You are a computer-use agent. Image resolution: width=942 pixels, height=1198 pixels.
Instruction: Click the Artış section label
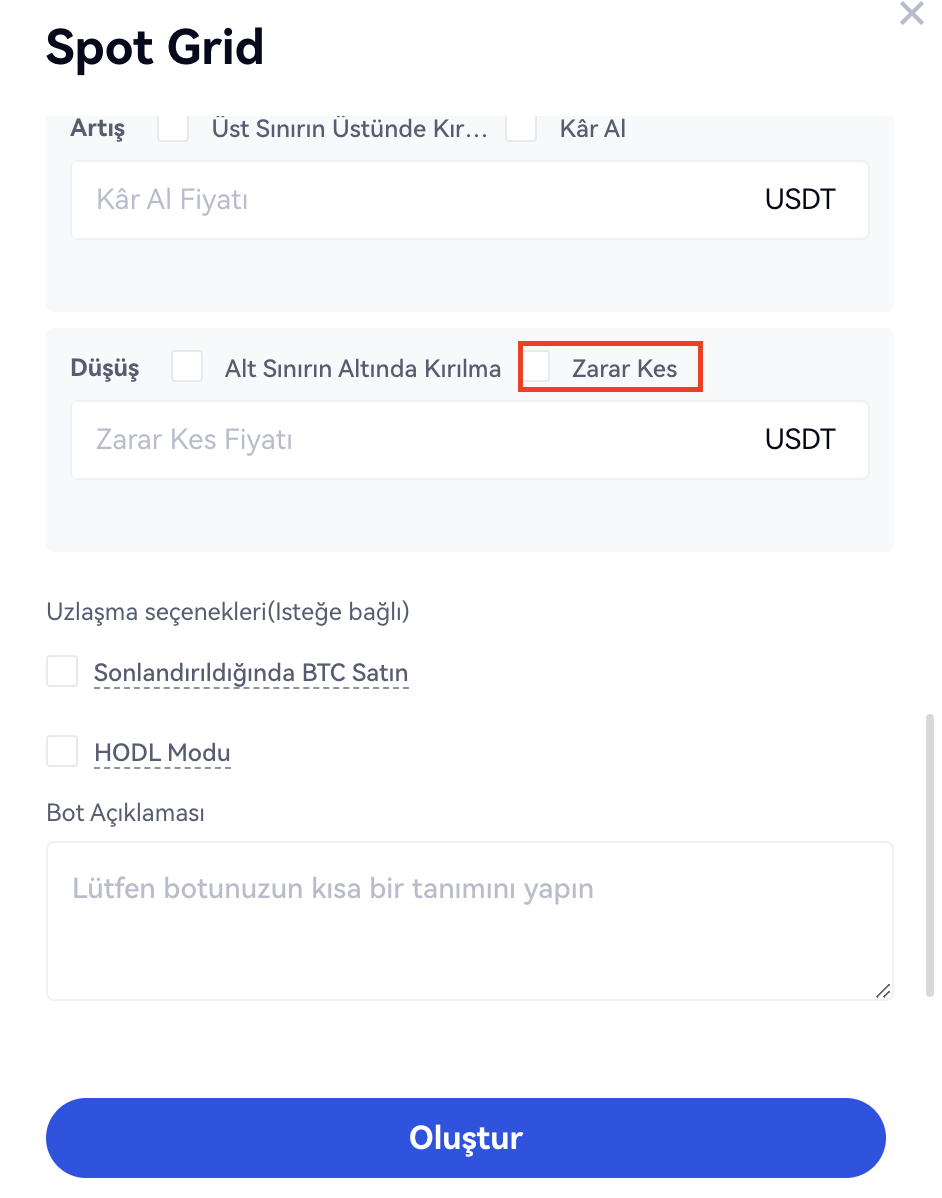pyautogui.click(x=98, y=129)
